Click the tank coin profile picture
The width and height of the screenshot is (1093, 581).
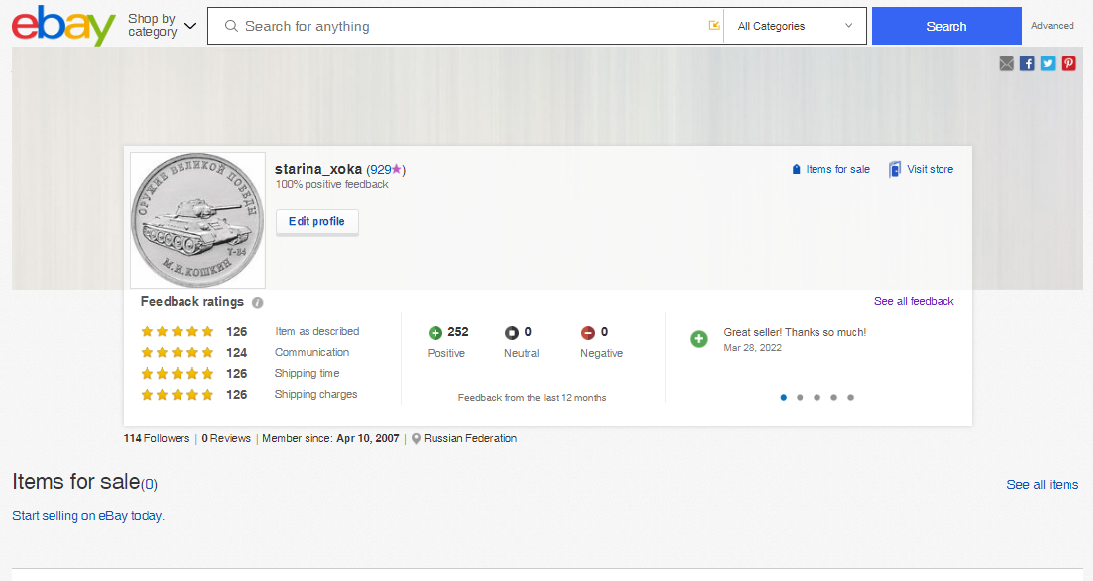(198, 220)
